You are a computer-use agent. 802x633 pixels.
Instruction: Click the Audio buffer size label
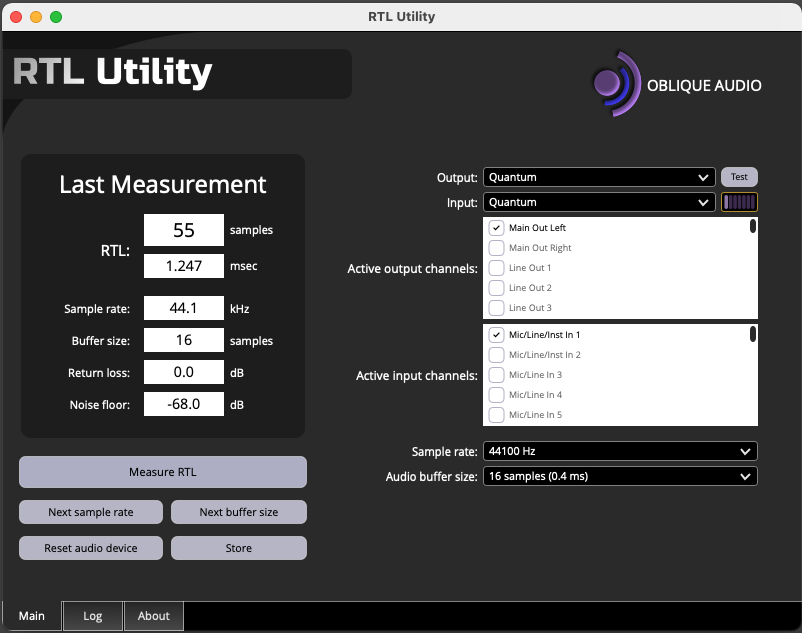pos(431,477)
